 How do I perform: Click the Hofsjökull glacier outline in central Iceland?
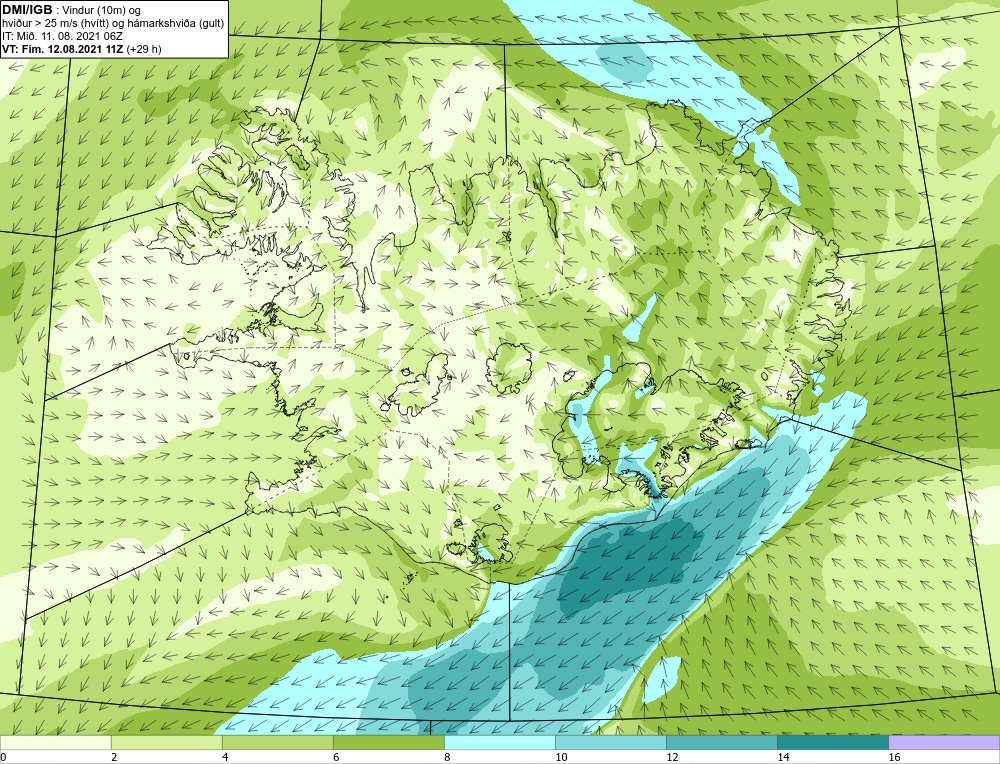pyautogui.click(x=508, y=368)
